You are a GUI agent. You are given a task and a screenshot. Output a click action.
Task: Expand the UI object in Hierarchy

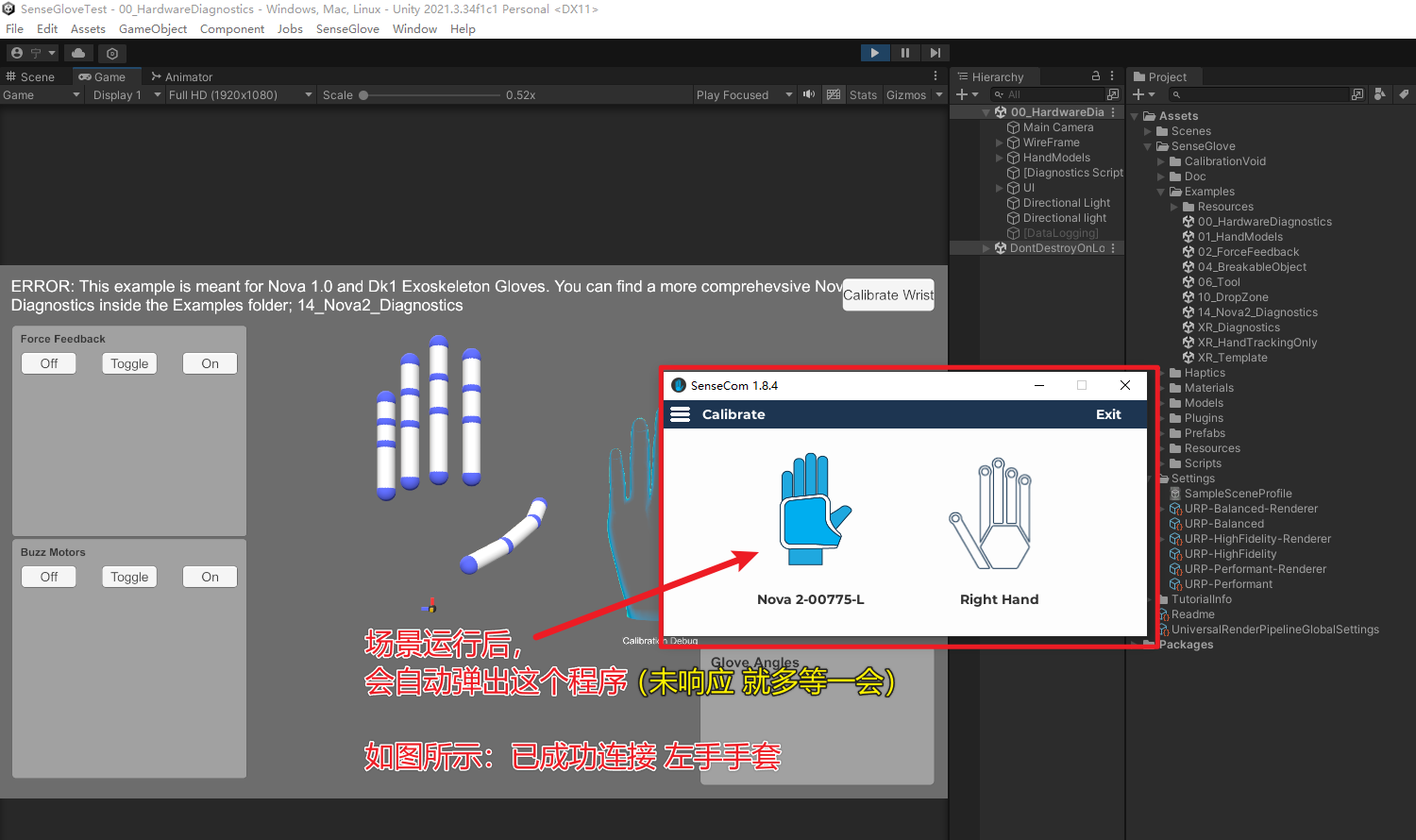point(999,188)
